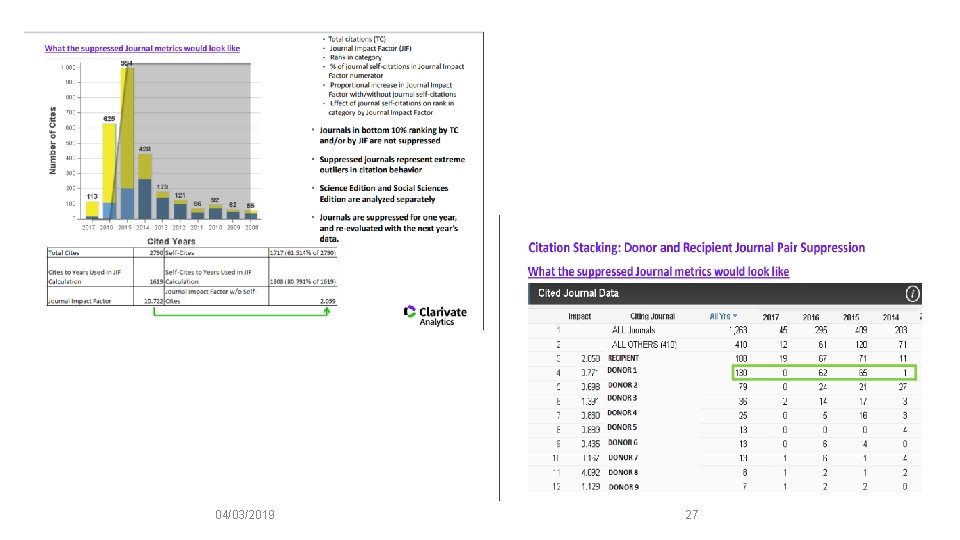Image resolution: width=960 pixels, height=540 pixels.
Task: Select the Cited Journal Data panel title
Action: (579, 293)
